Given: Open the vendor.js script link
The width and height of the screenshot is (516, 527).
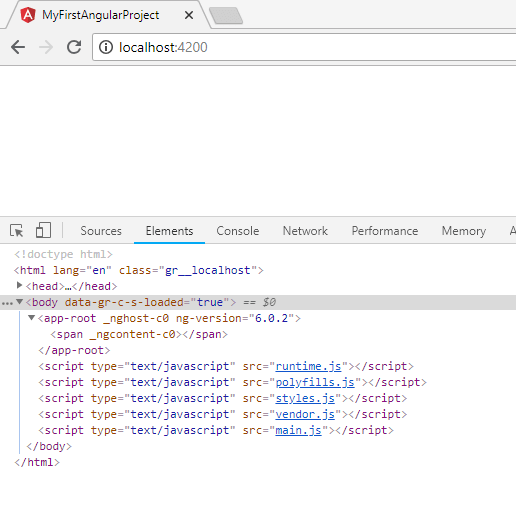Looking at the screenshot, I should pos(305,414).
